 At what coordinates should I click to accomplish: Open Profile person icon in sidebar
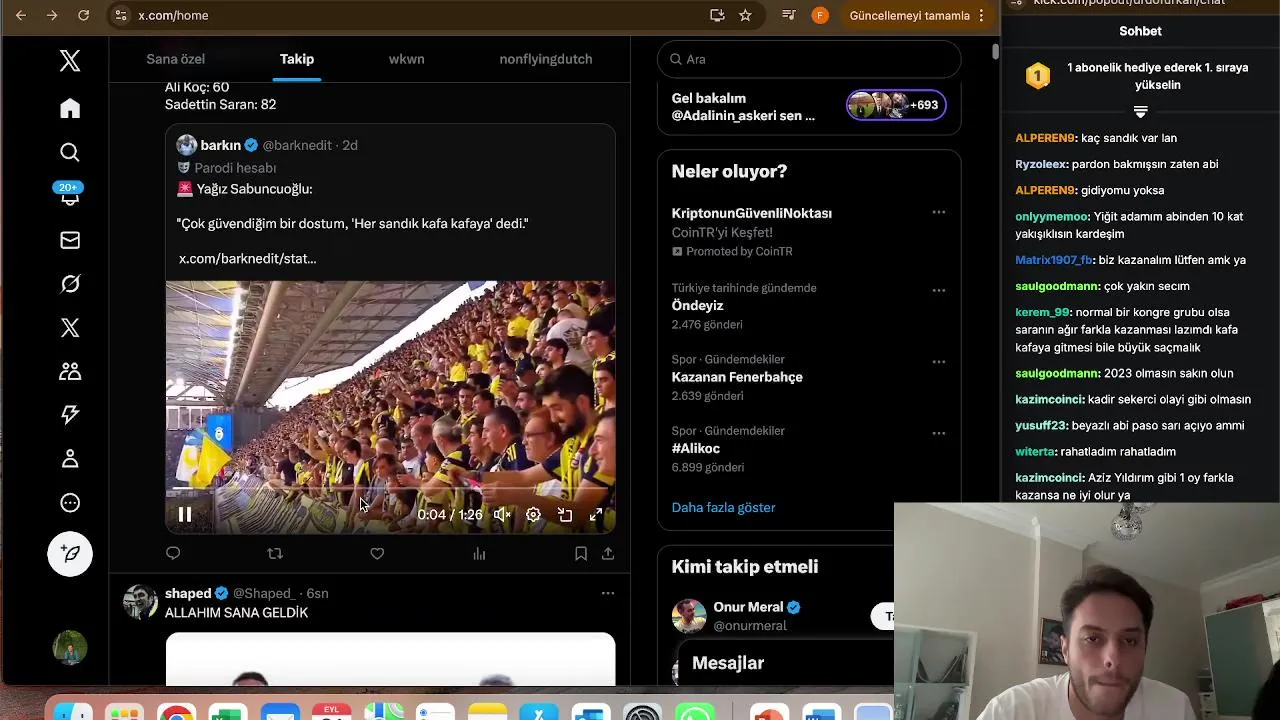tap(70, 459)
